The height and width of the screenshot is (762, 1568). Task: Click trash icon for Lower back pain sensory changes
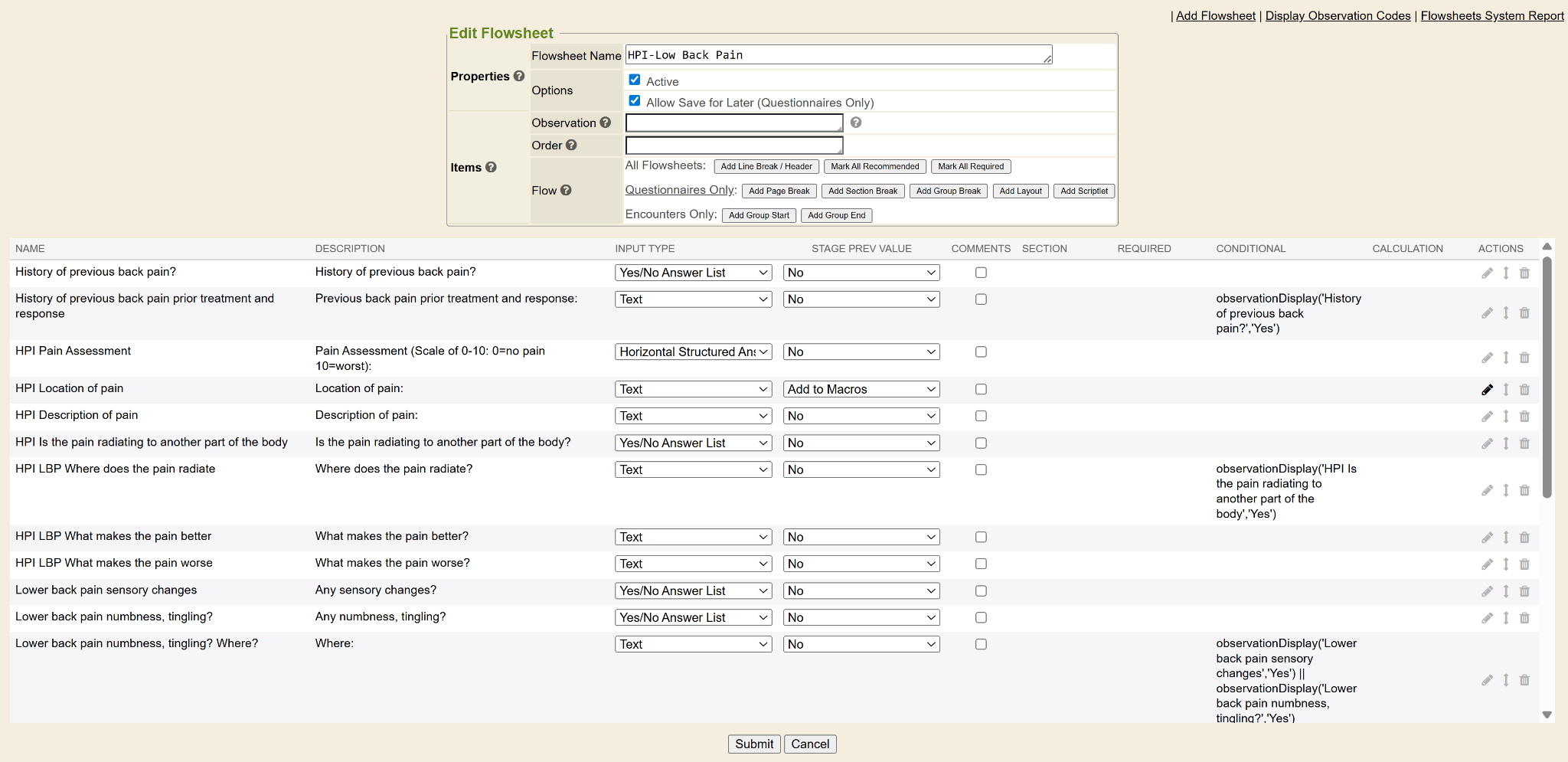coord(1524,591)
